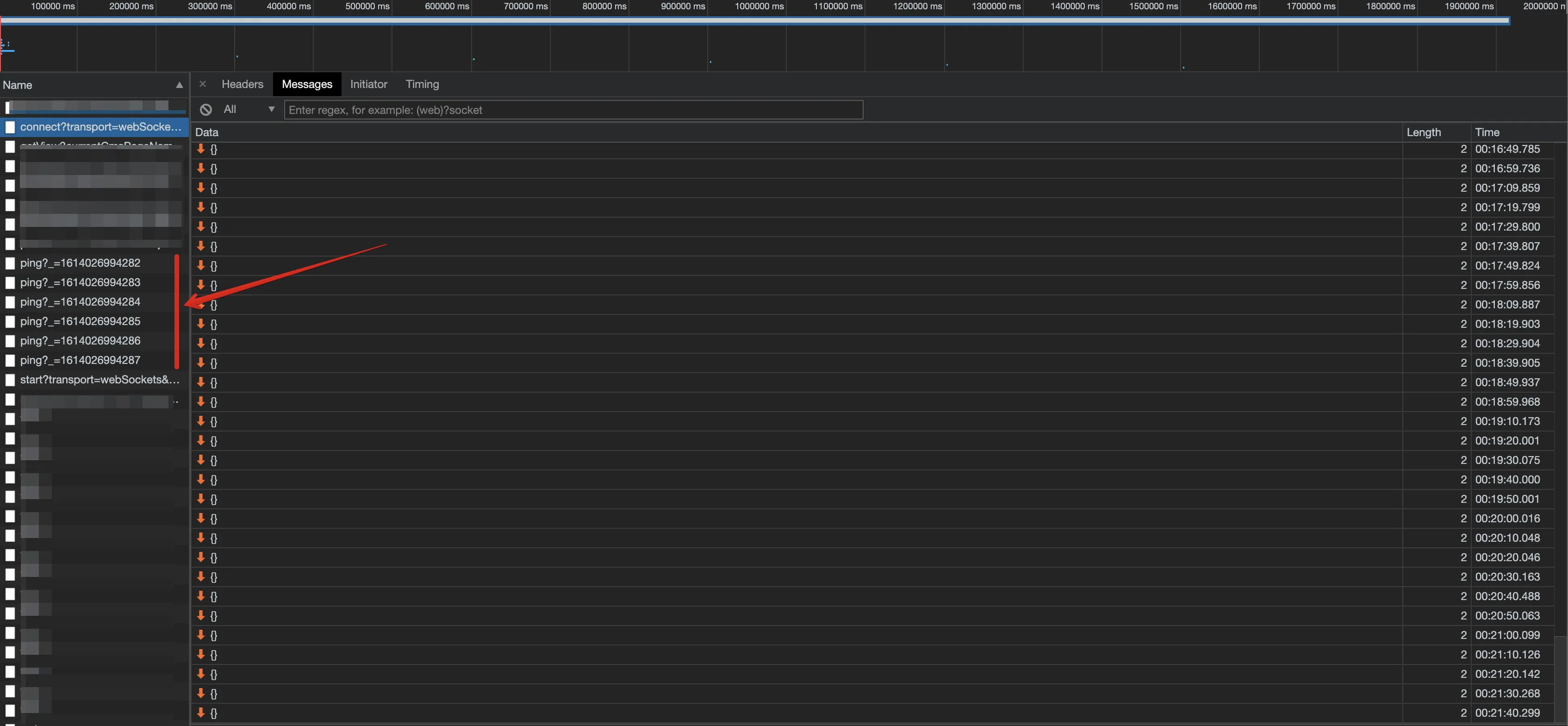Click the file icon beside start?transport=webSockets
Viewport: 1568px width, 726px height.
click(x=10, y=380)
